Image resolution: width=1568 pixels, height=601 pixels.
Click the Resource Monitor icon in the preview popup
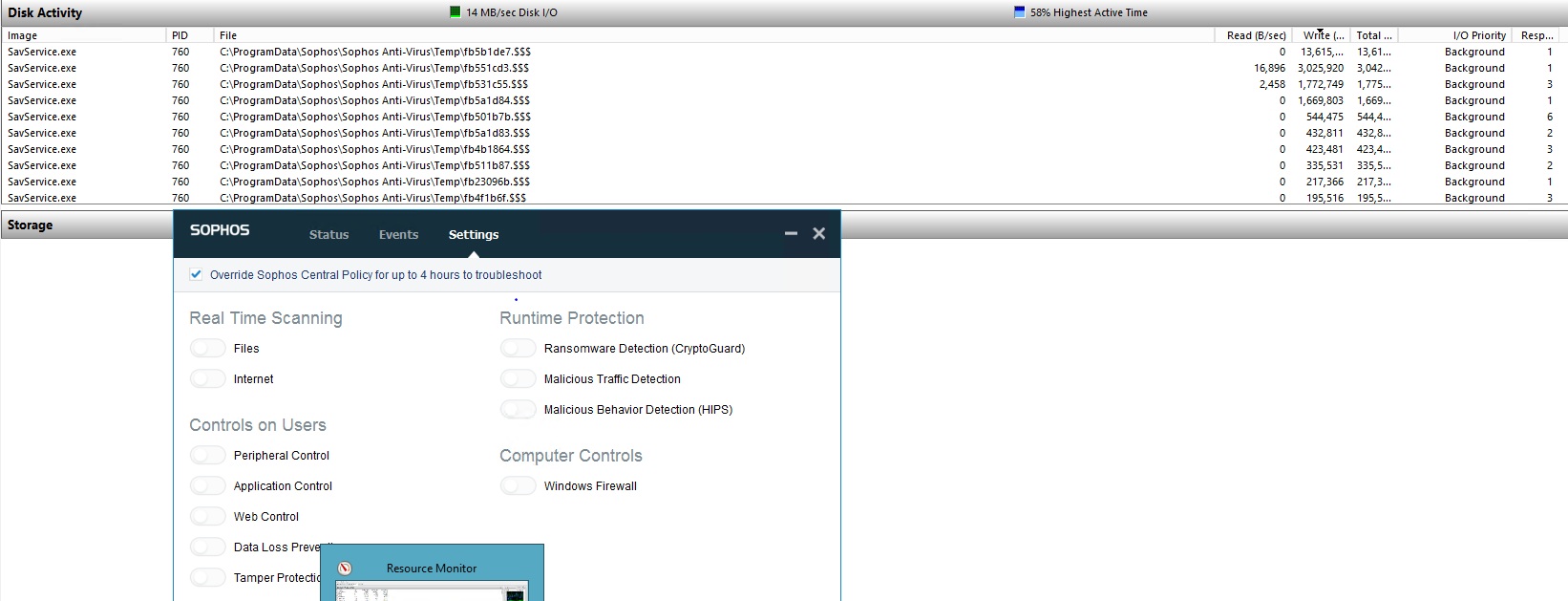[x=345, y=569]
